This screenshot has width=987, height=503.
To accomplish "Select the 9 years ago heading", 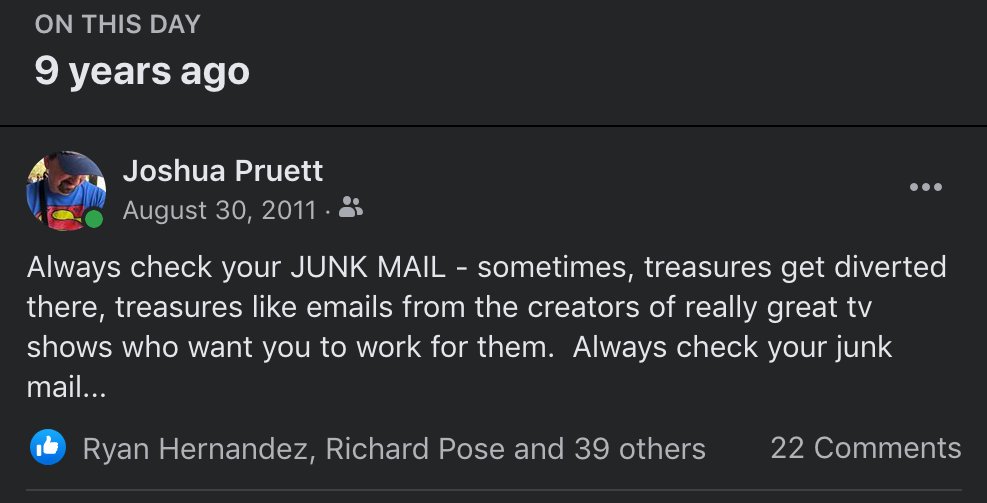I will click(142, 71).
